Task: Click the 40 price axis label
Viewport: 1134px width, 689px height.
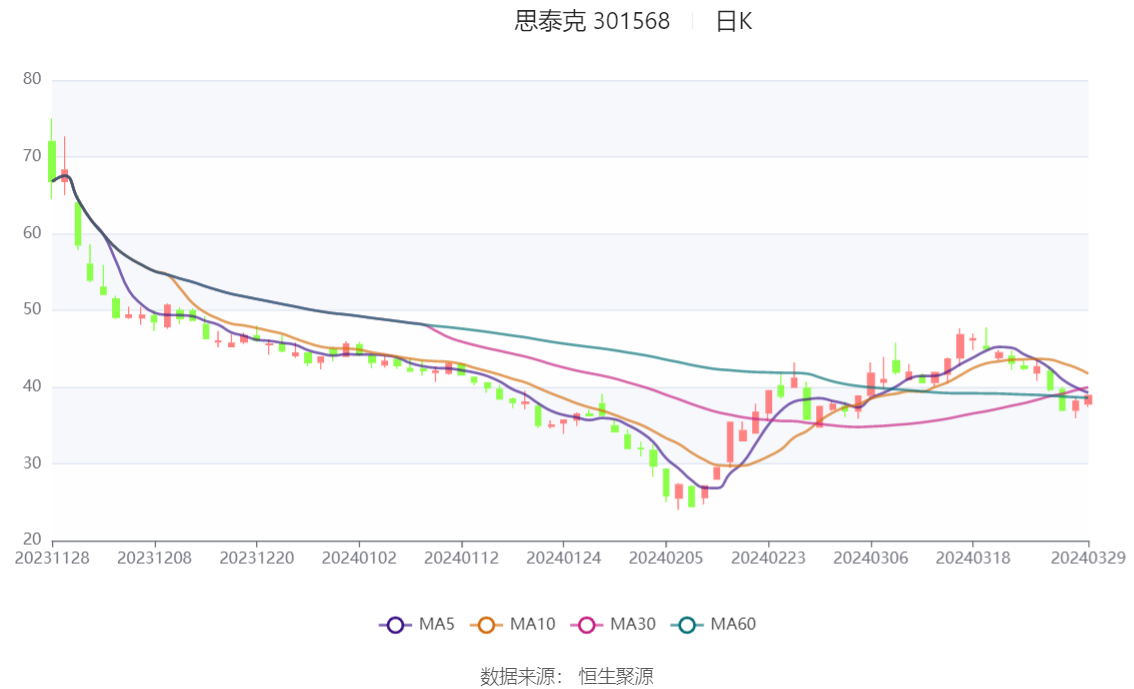Action: click(32, 387)
